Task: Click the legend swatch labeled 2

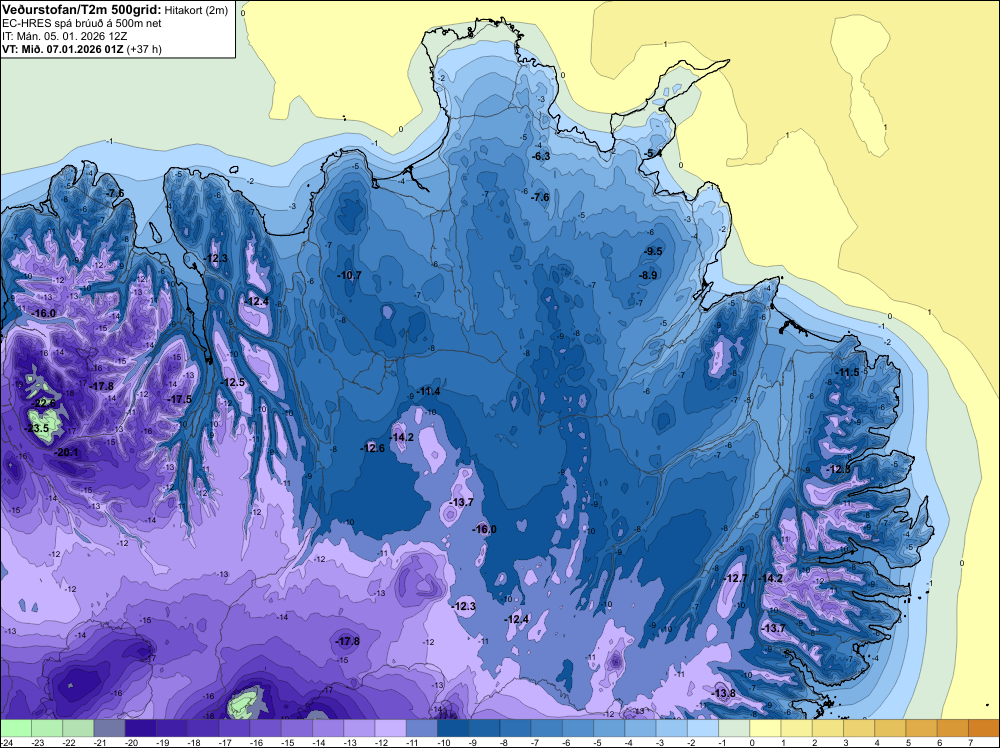Action: 828,728
